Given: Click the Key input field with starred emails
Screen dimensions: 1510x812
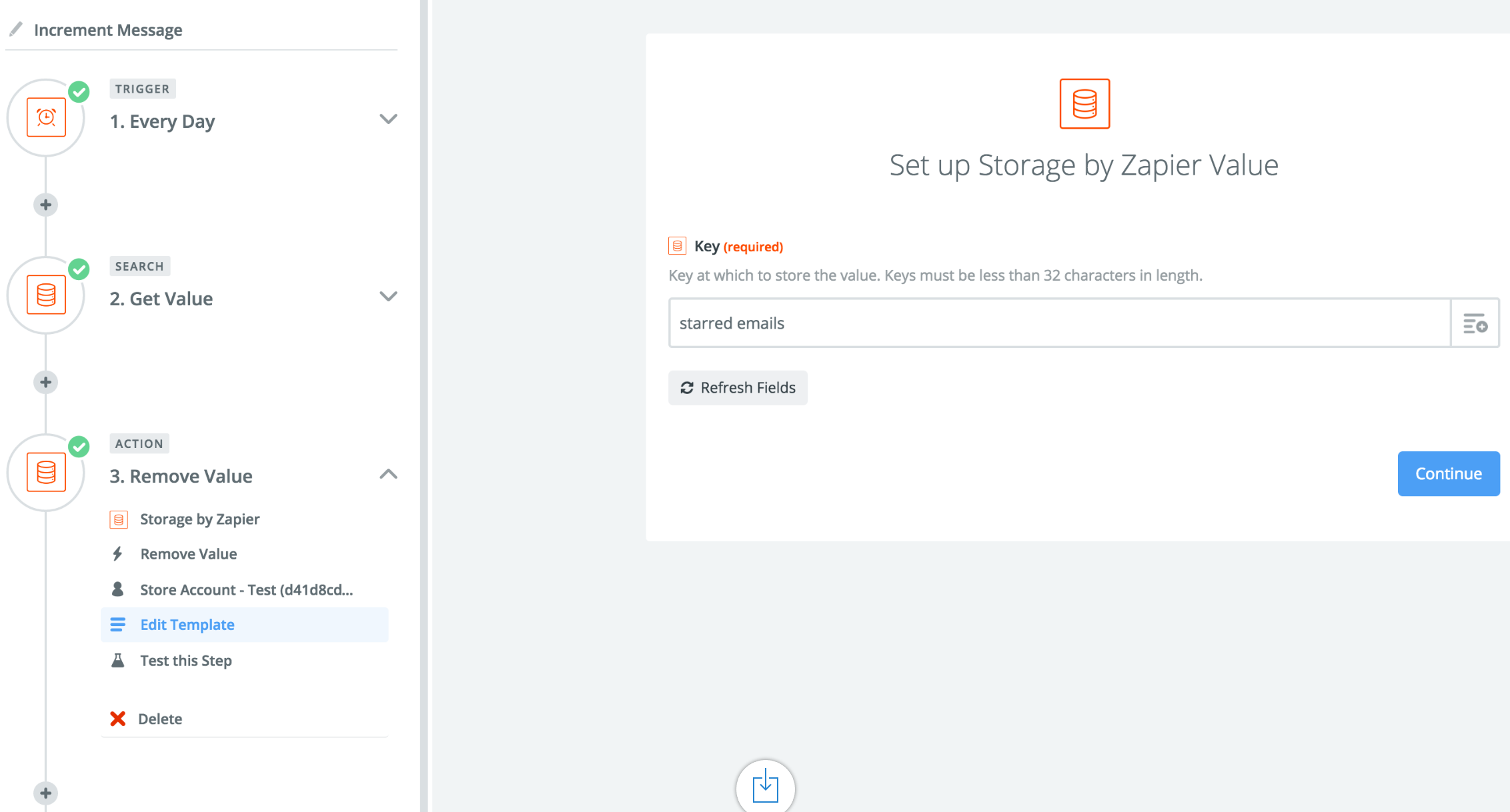Looking at the screenshot, I should [x=1060, y=323].
